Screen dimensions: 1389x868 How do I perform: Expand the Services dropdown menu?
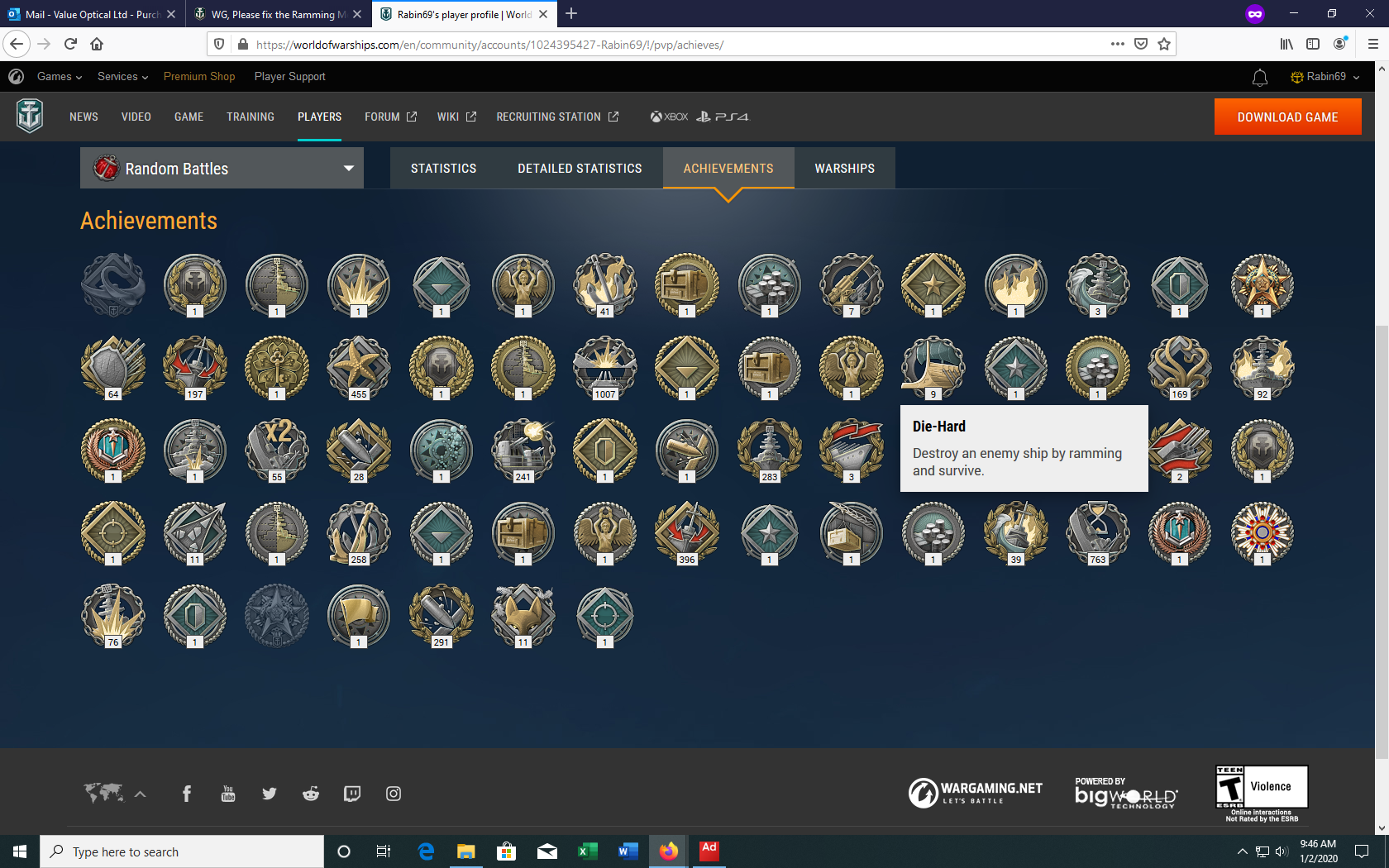click(122, 77)
